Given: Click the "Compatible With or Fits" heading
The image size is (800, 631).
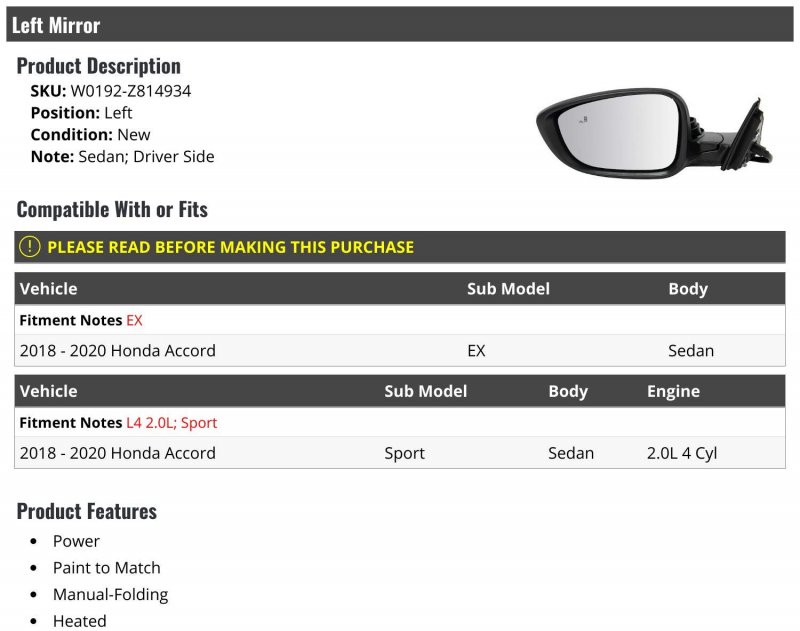Looking at the screenshot, I should 112,209.
